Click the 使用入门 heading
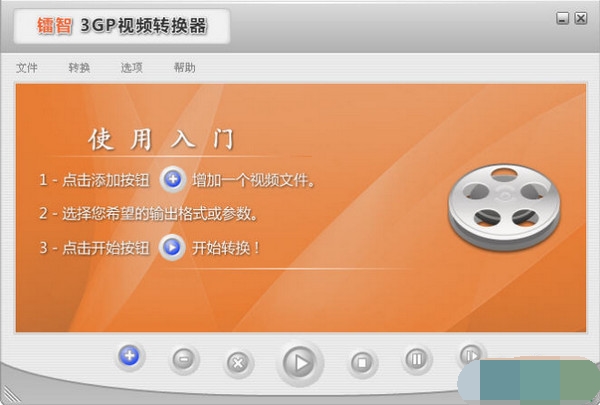Screen dimensions: 600x405 click(x=161, y=139)
